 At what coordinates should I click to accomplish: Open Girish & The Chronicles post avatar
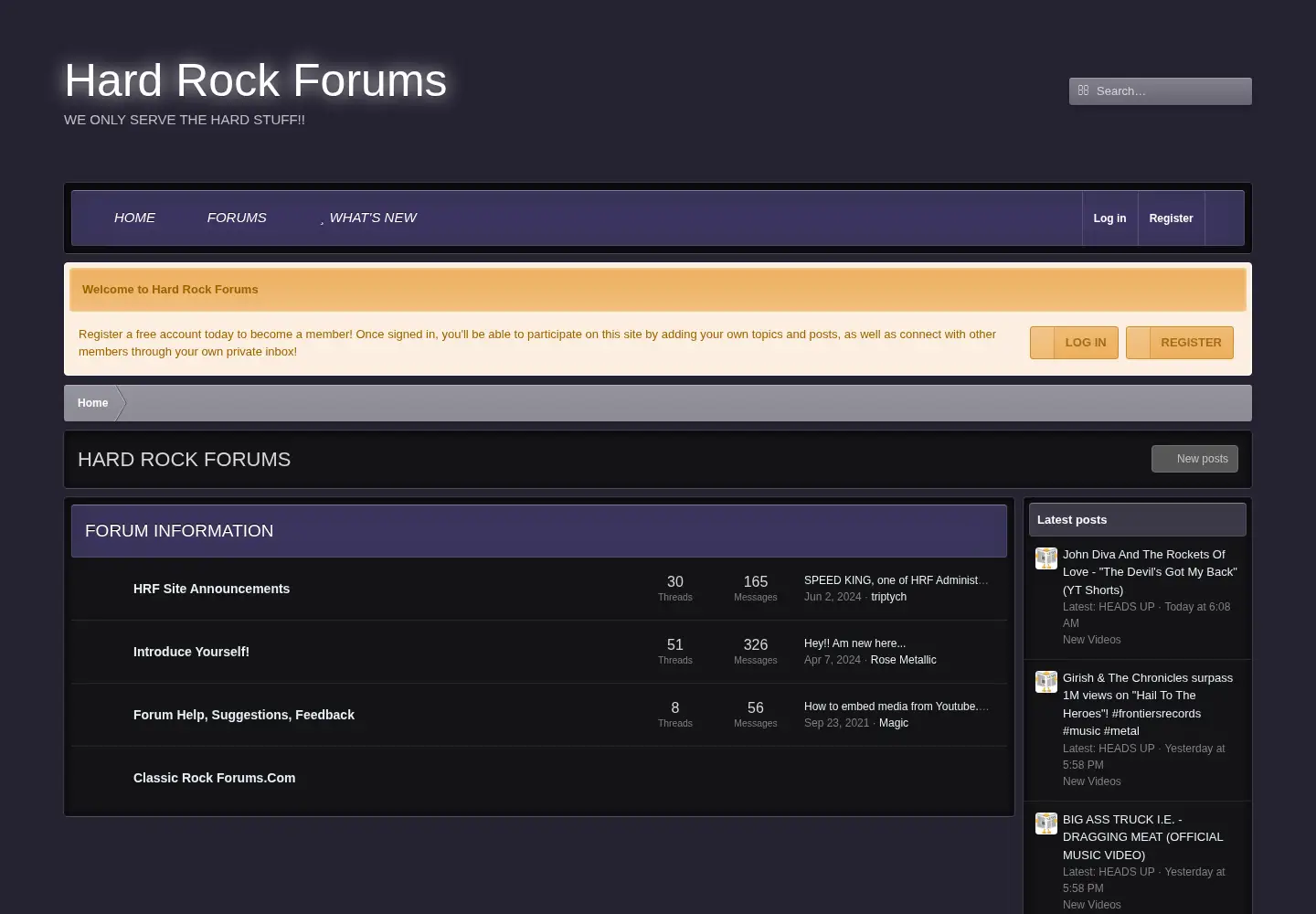point(1046,682)
